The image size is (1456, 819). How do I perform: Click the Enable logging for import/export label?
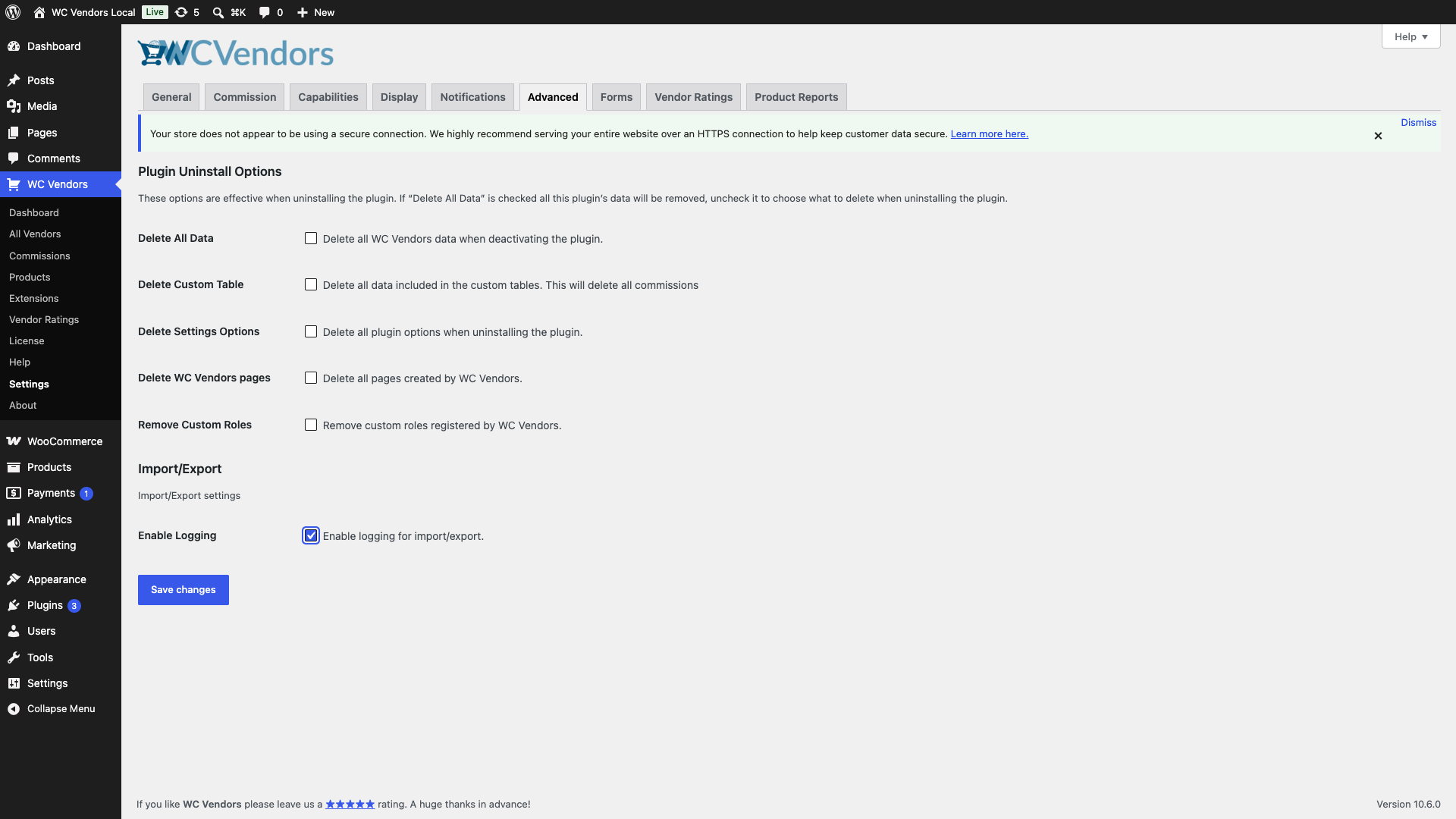pyautogui.click(x=403, y=536)
